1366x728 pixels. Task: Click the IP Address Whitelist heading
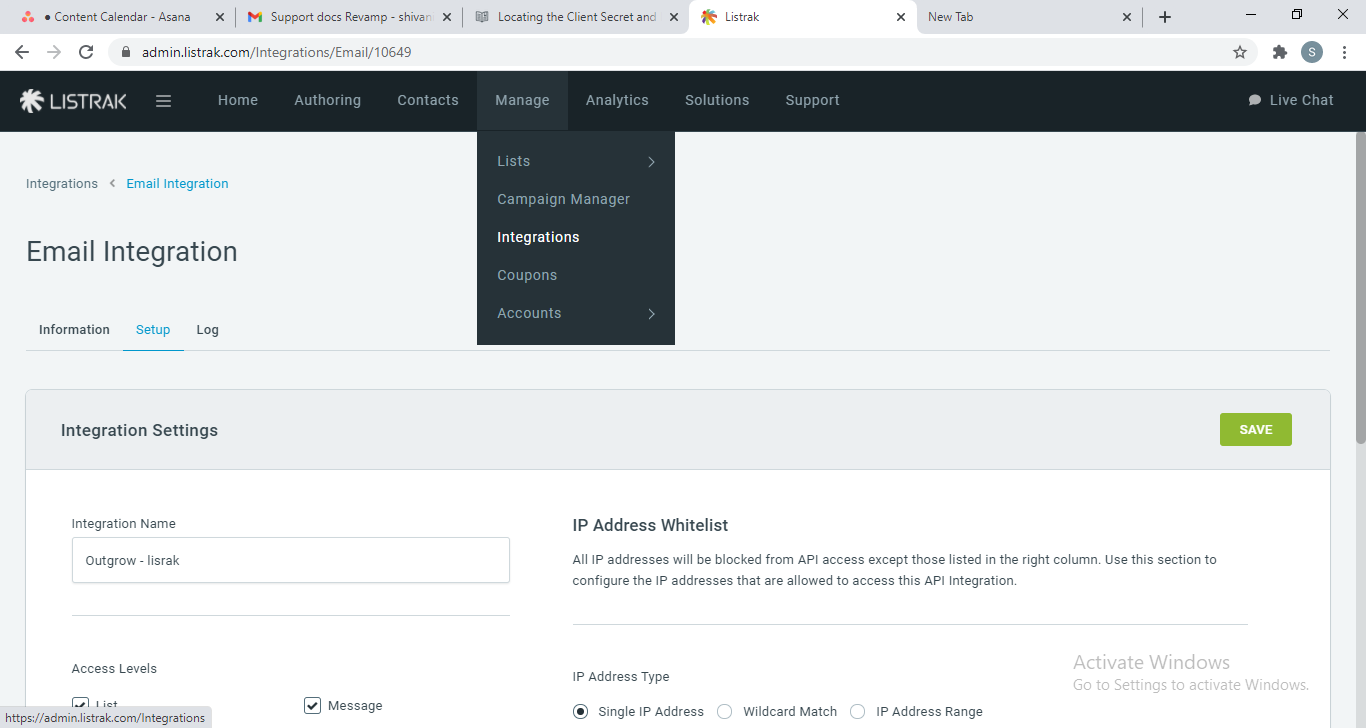[650, 525]
